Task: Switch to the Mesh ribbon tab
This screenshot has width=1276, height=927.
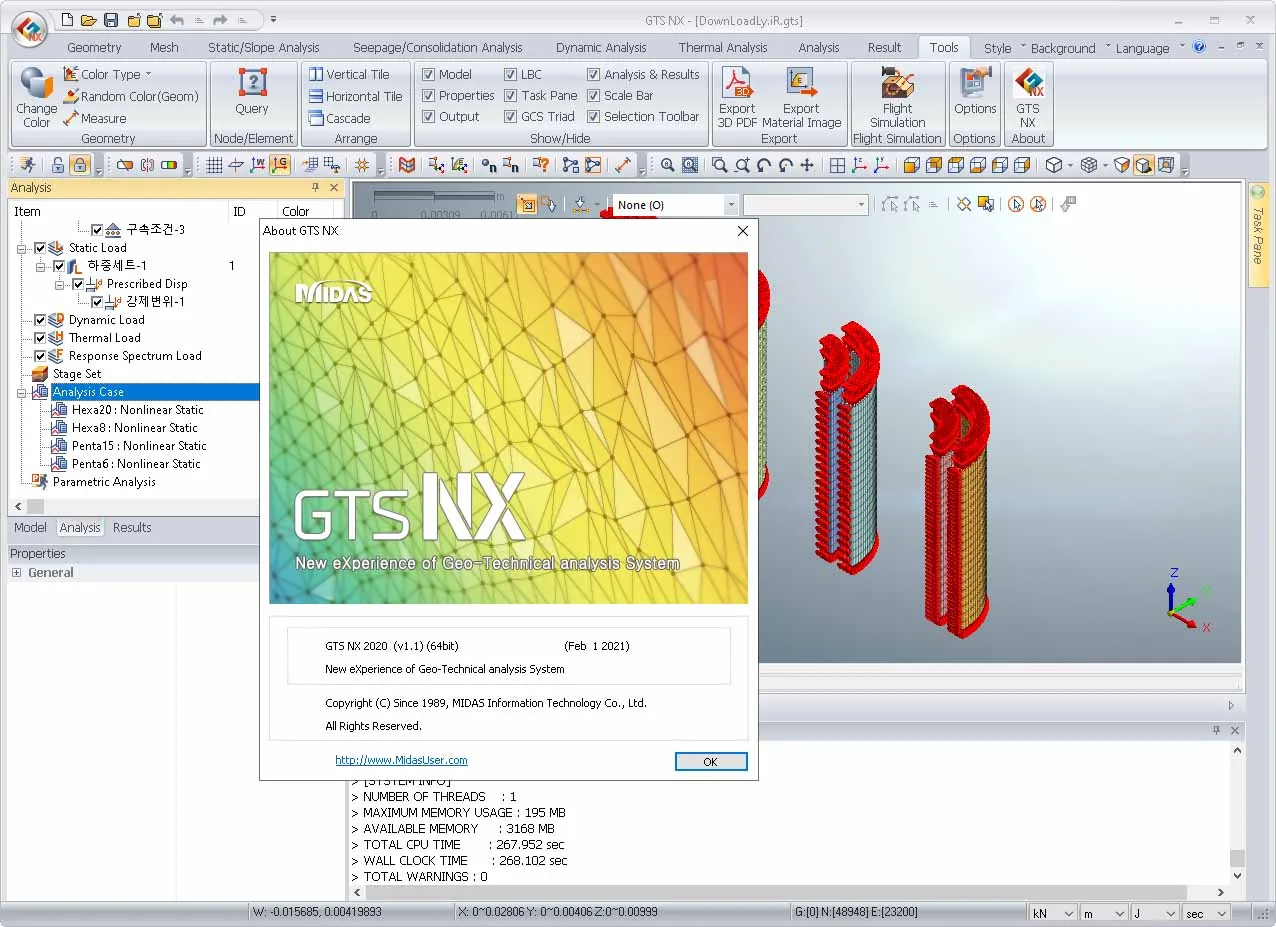Action: [164, 47]
